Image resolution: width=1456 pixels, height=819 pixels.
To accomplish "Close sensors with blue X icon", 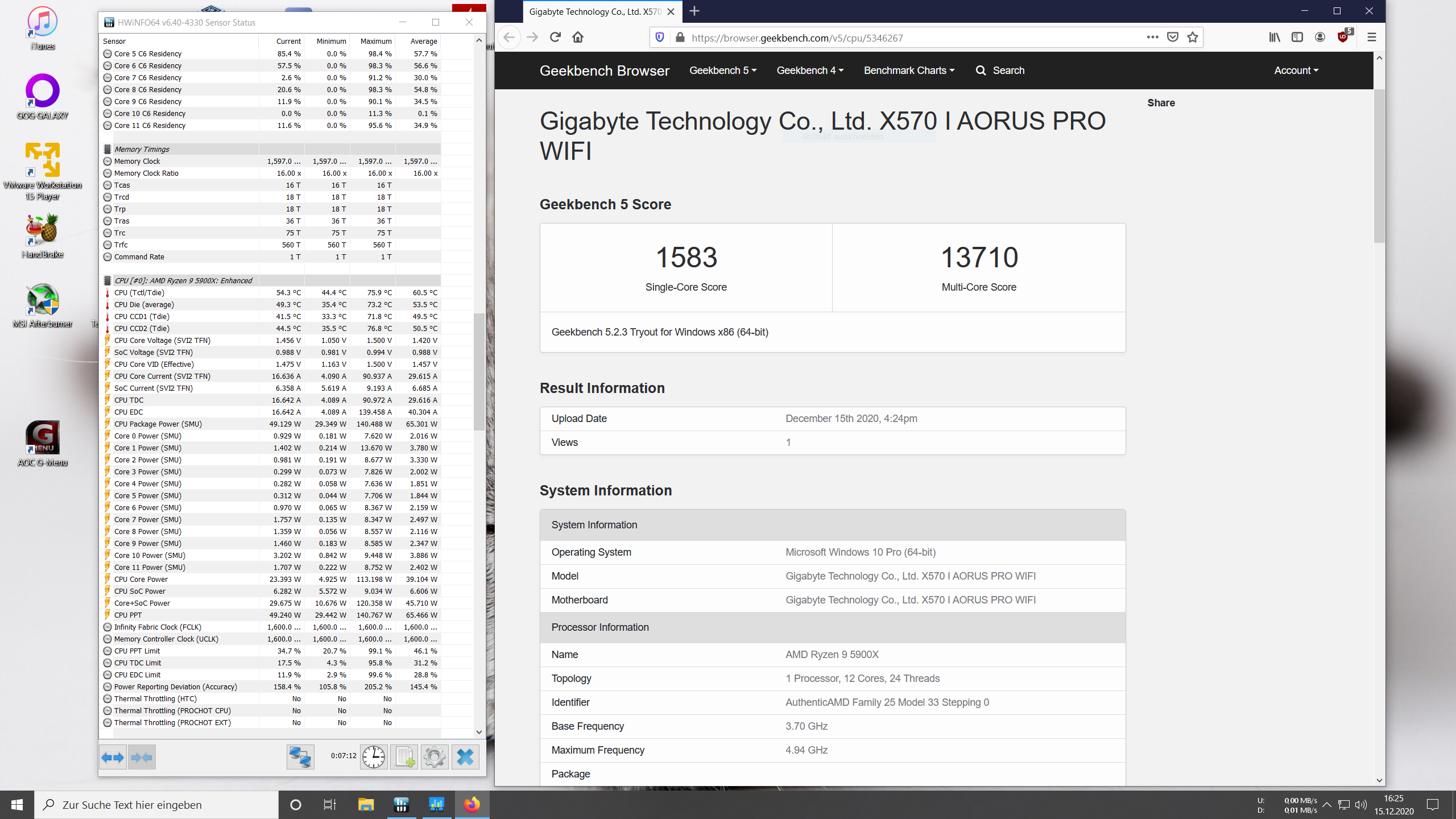I will coord(465,757).
